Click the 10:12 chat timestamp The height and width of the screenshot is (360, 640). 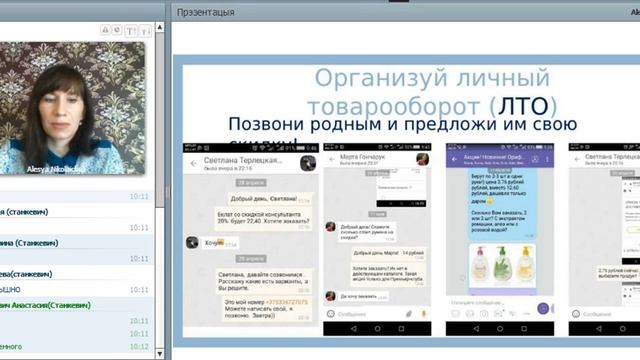click(139, 347)
